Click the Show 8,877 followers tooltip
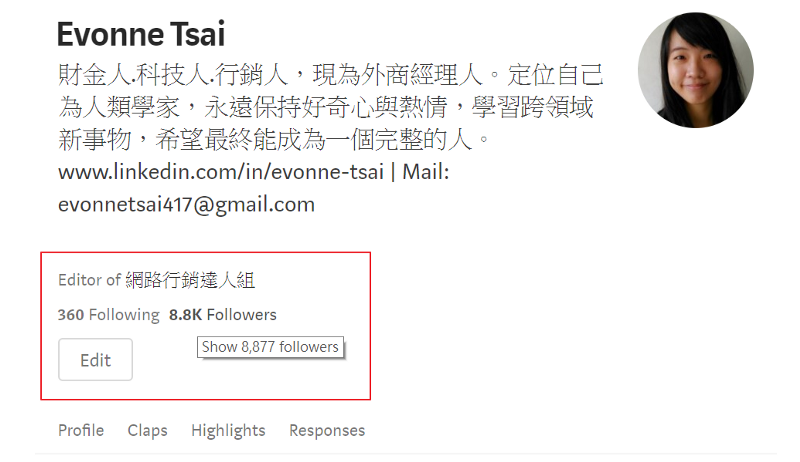 [x=270, y=347]
